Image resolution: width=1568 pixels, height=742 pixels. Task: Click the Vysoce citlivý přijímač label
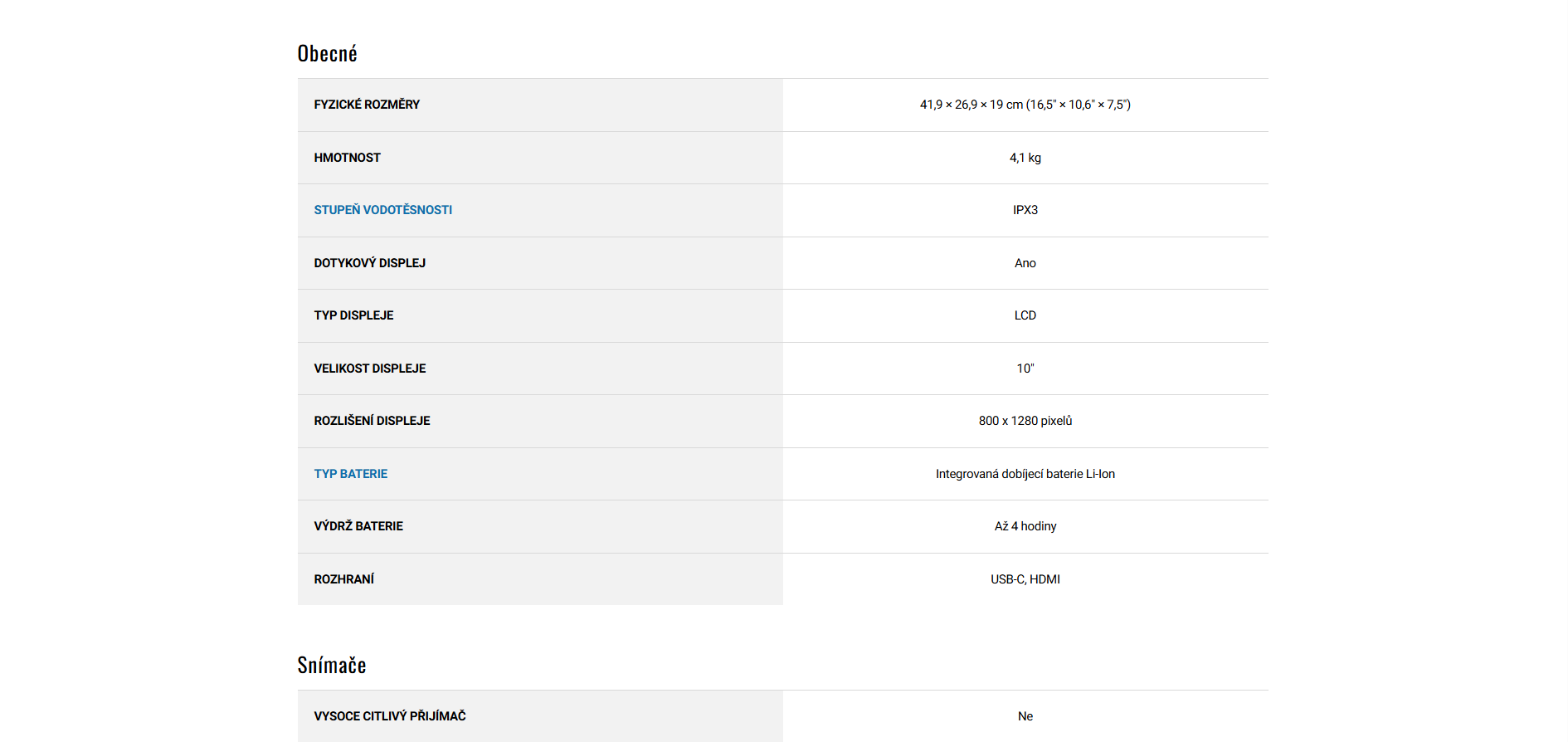(x=389, y=716)
